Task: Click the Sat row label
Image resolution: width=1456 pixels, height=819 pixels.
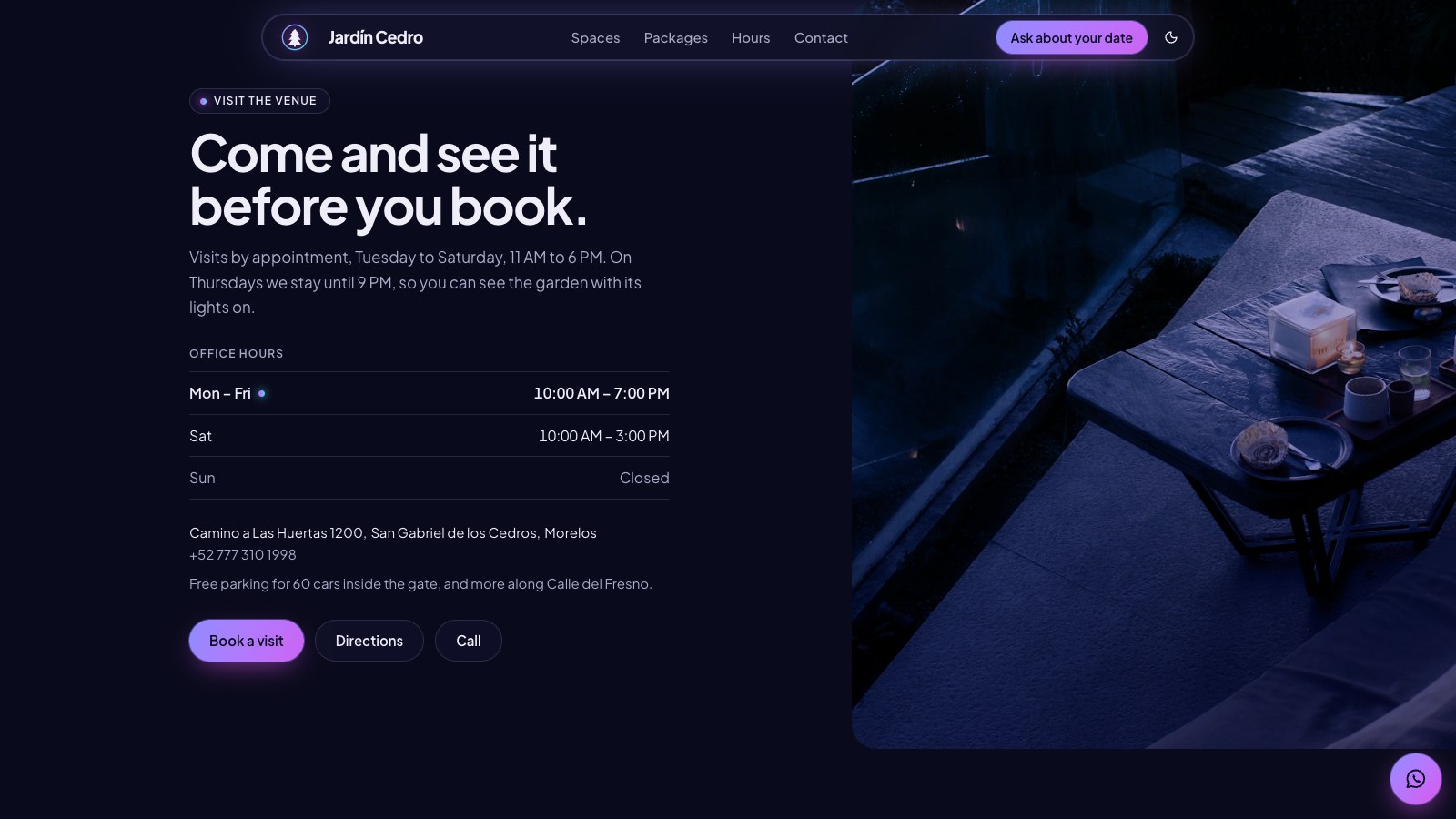Action: coord(200,436)
